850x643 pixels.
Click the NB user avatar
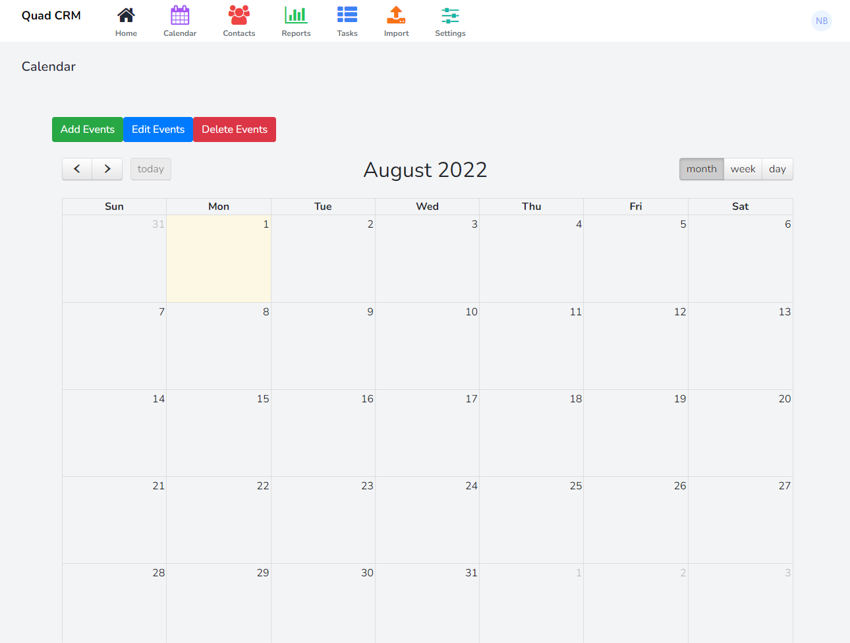pos(821,21)
